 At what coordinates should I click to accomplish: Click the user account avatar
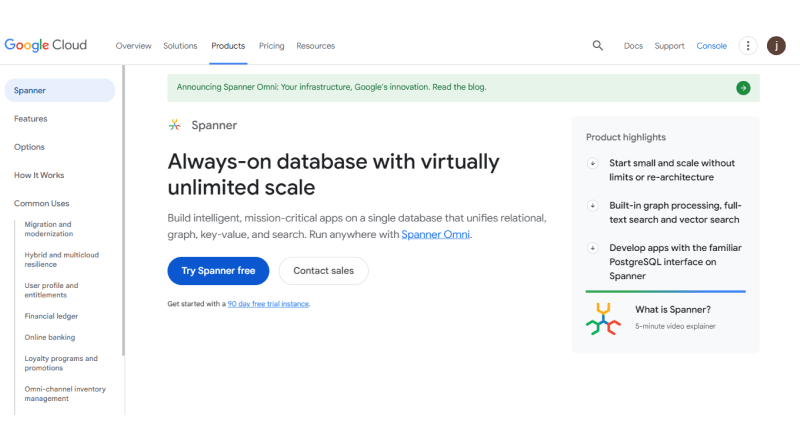pyautogui.click(x=776, y=45)
